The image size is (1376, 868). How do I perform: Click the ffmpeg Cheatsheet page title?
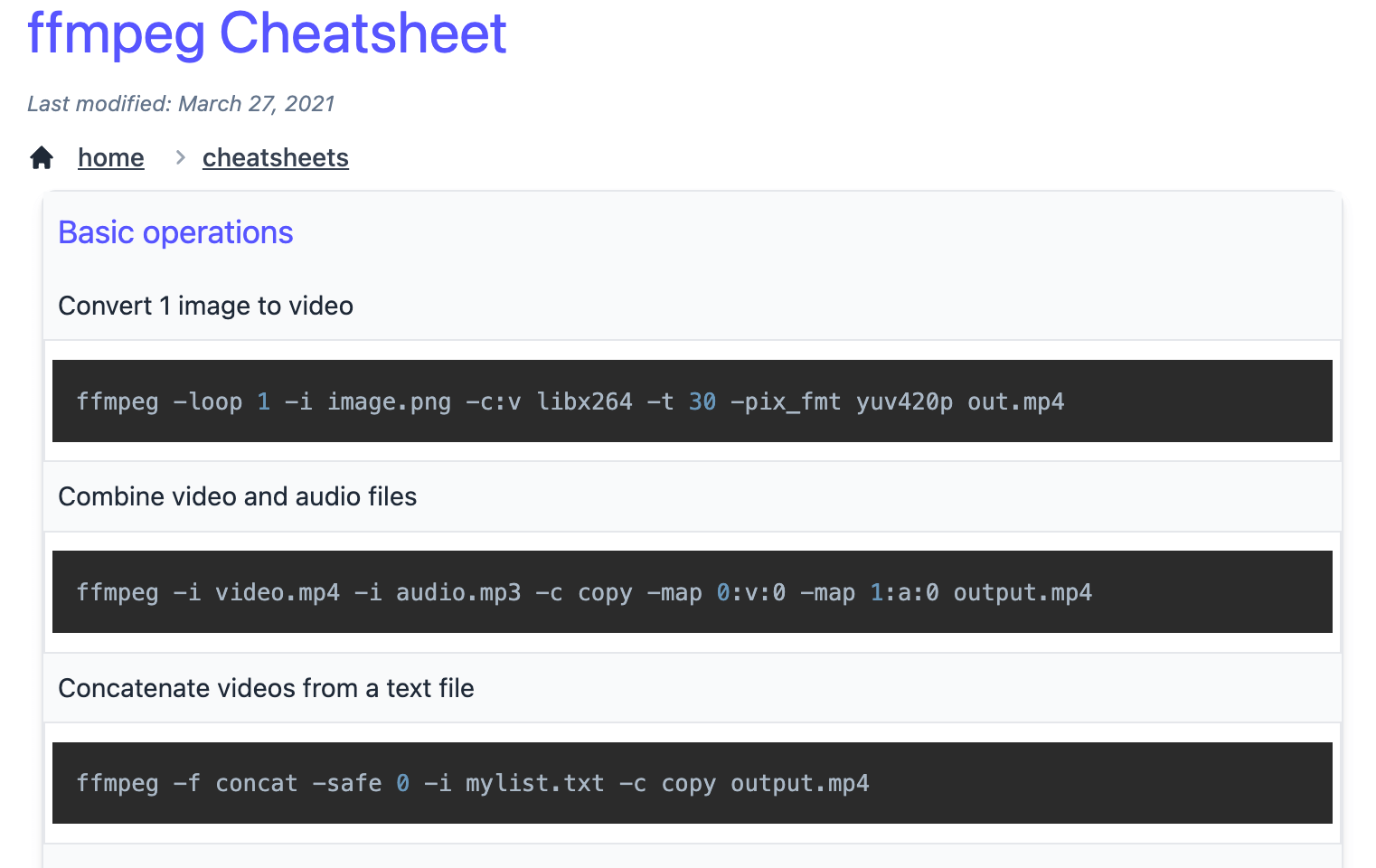click(x=267, y=33)
